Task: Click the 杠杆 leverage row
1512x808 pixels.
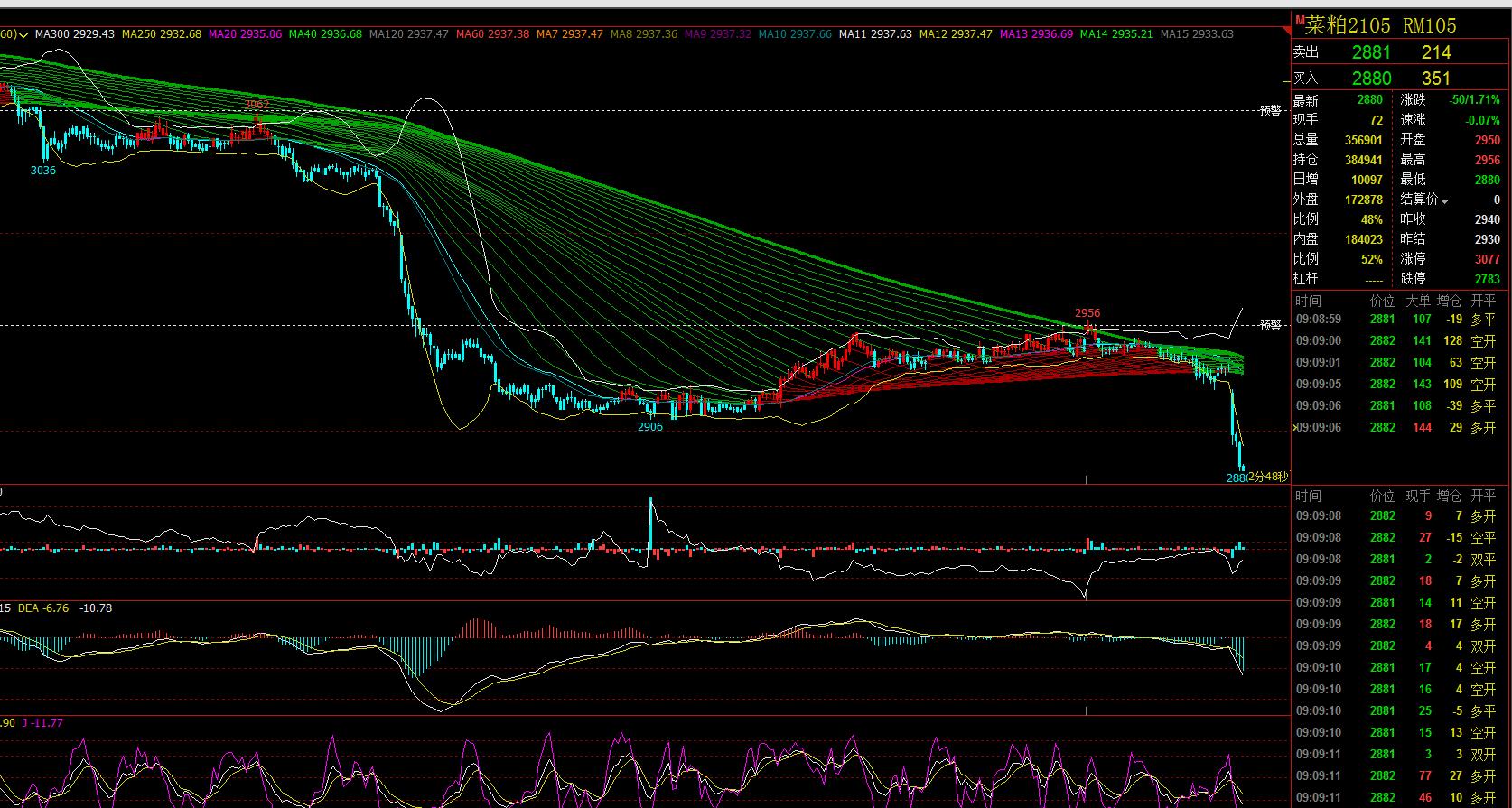Action: coord(1339,279)
